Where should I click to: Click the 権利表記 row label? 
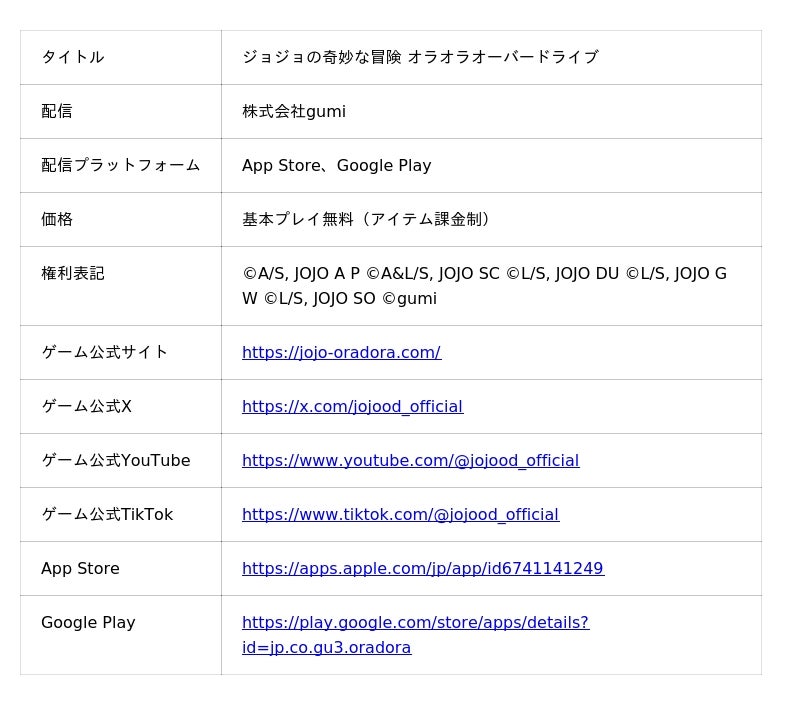coord(72,273)
